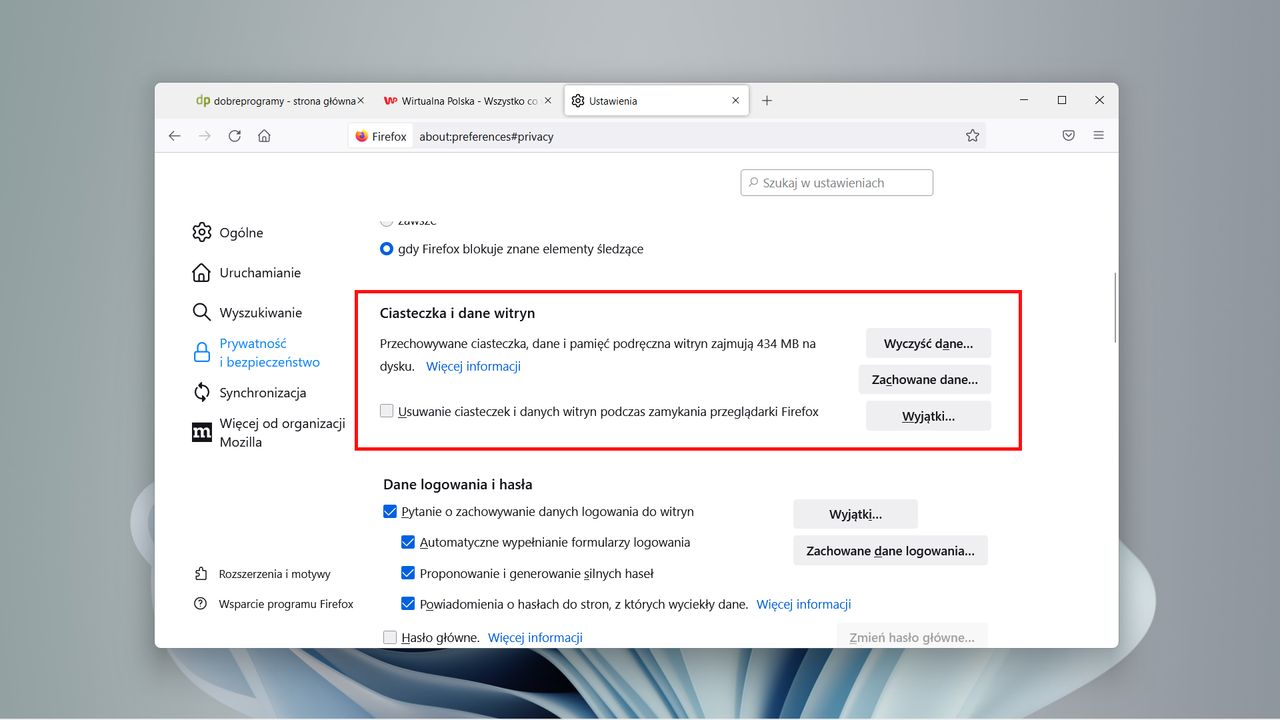Click the Wyczyść dane... button
Image resolution: width=1280 pixels, height=720 pixels.
point(928,343)
